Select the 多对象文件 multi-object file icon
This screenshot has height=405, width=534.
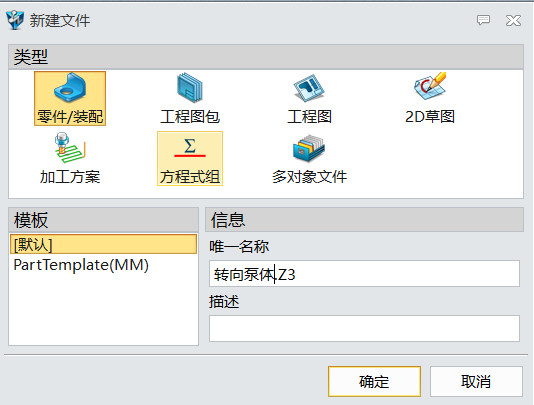309,148
